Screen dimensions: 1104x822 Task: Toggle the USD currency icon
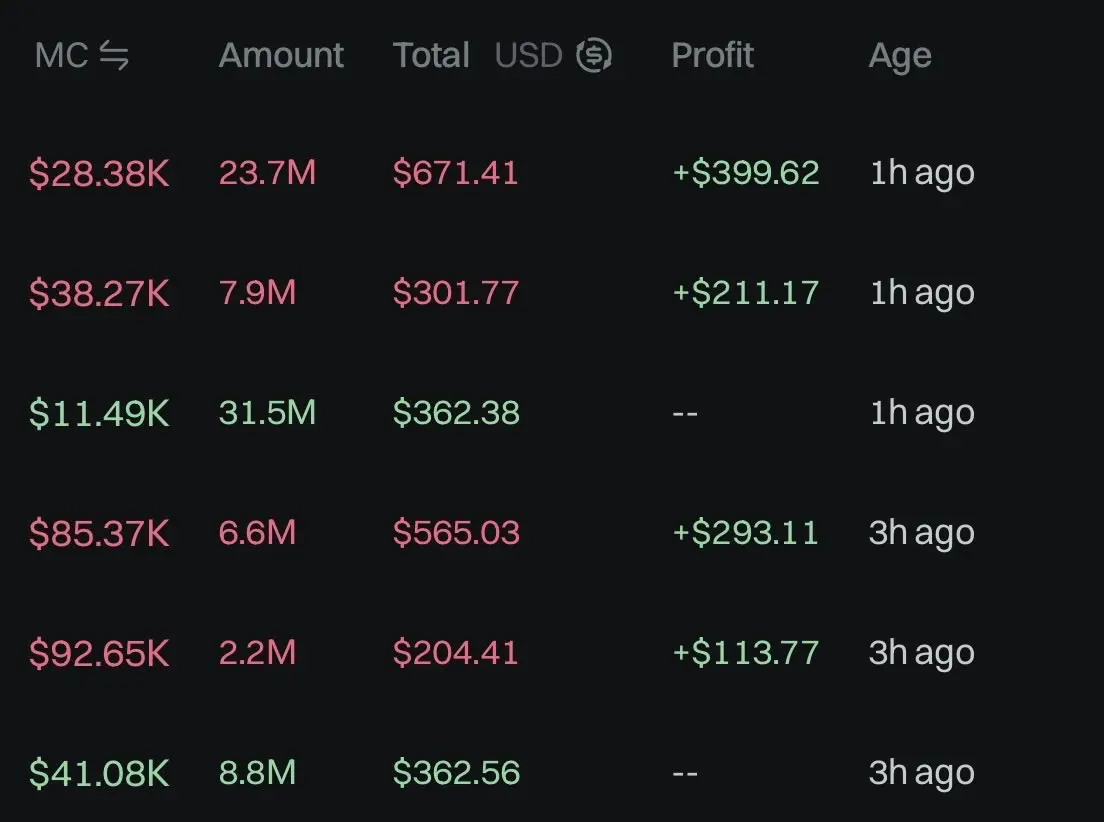[594, 56]
